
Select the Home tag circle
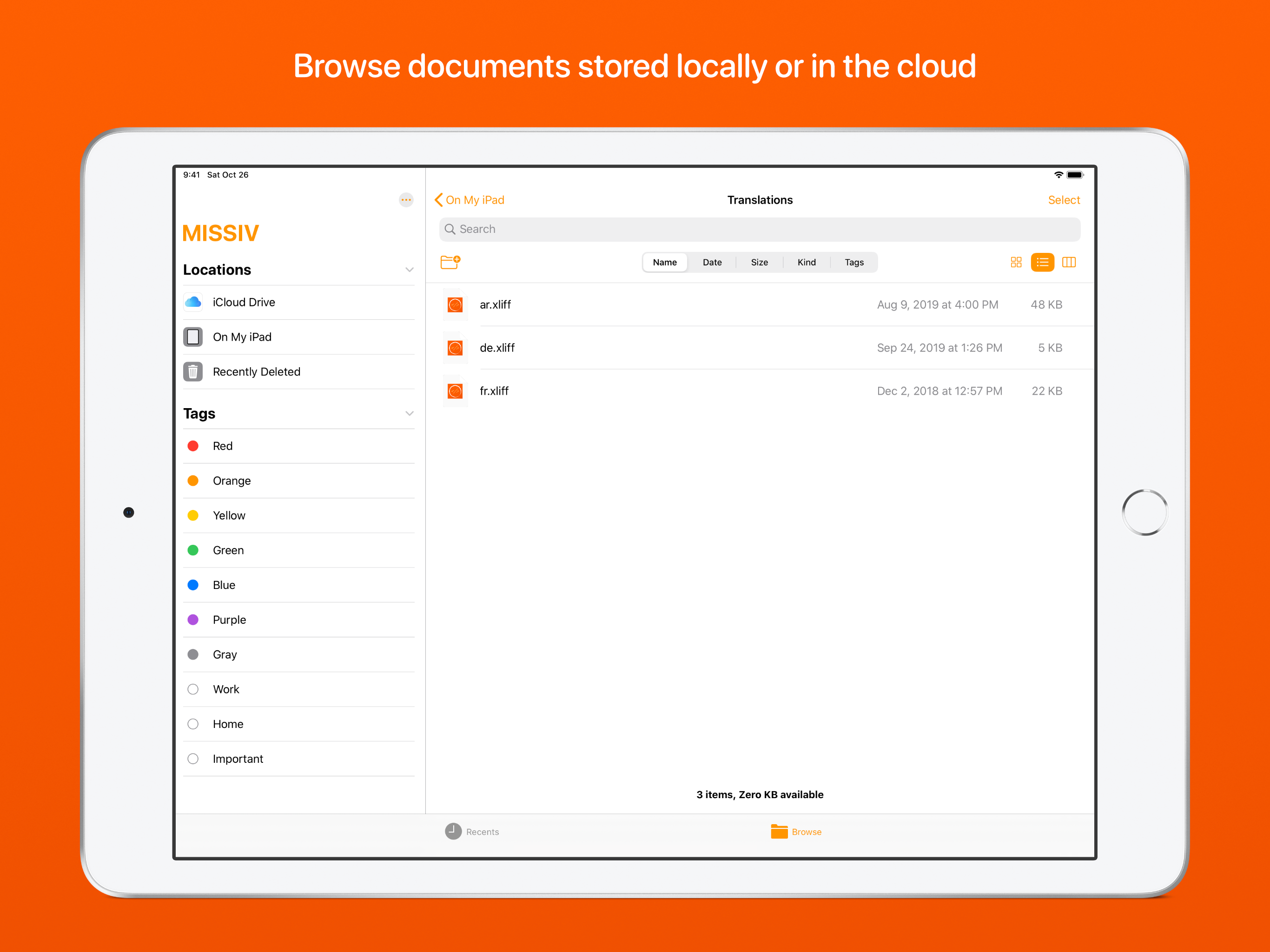click(x=193, y=724)
